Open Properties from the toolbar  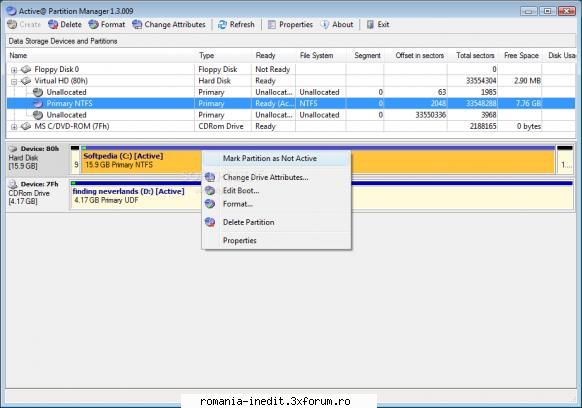[291, 25]
